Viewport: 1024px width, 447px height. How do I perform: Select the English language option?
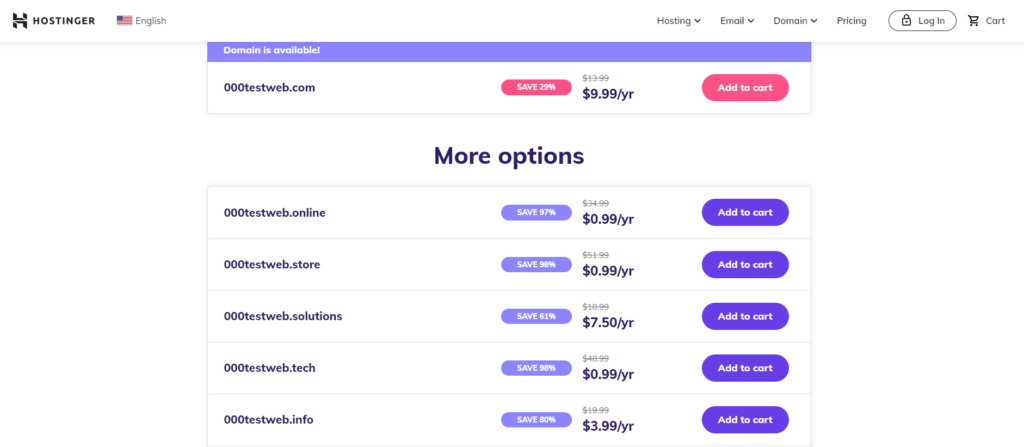[x=151, y=20]
